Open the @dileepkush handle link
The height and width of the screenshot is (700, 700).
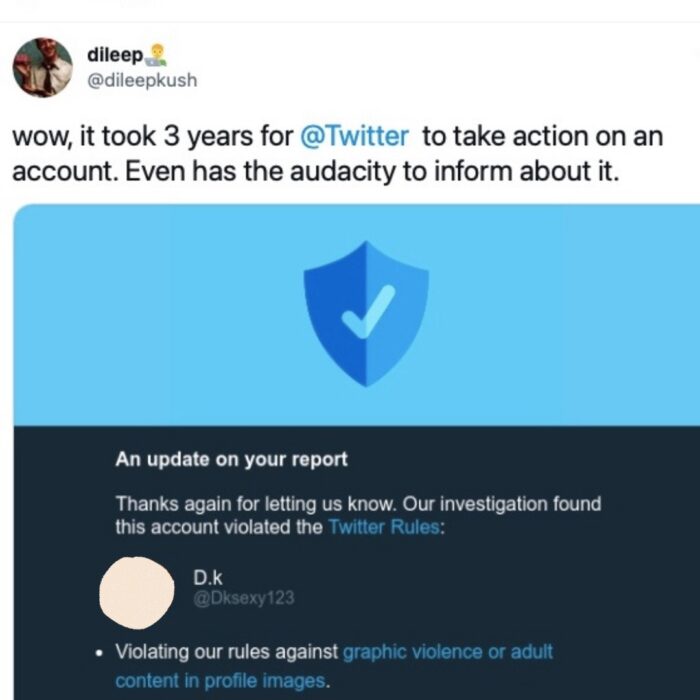[142, 80]
